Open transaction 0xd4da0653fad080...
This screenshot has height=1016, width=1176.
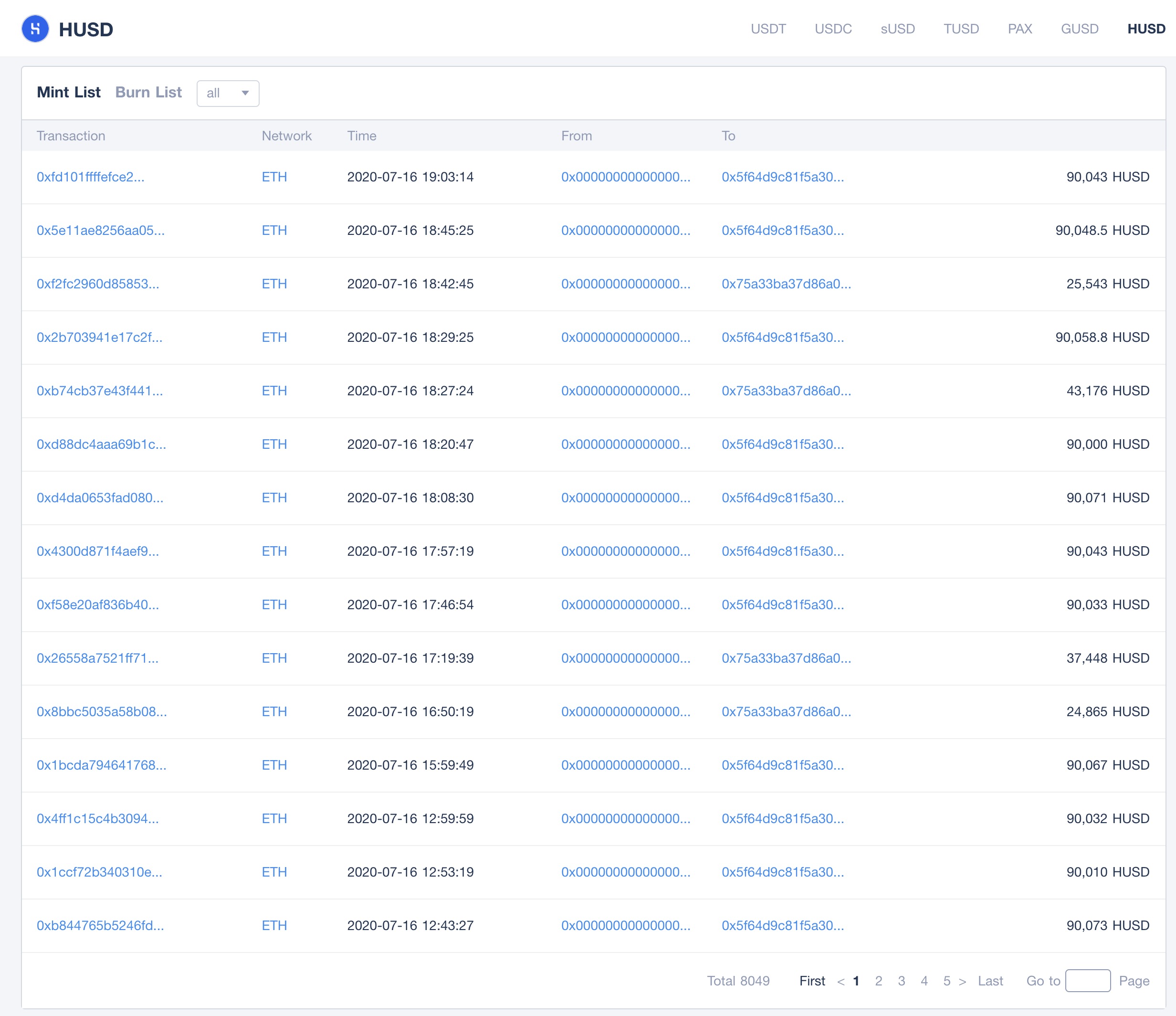pos(100,497)
